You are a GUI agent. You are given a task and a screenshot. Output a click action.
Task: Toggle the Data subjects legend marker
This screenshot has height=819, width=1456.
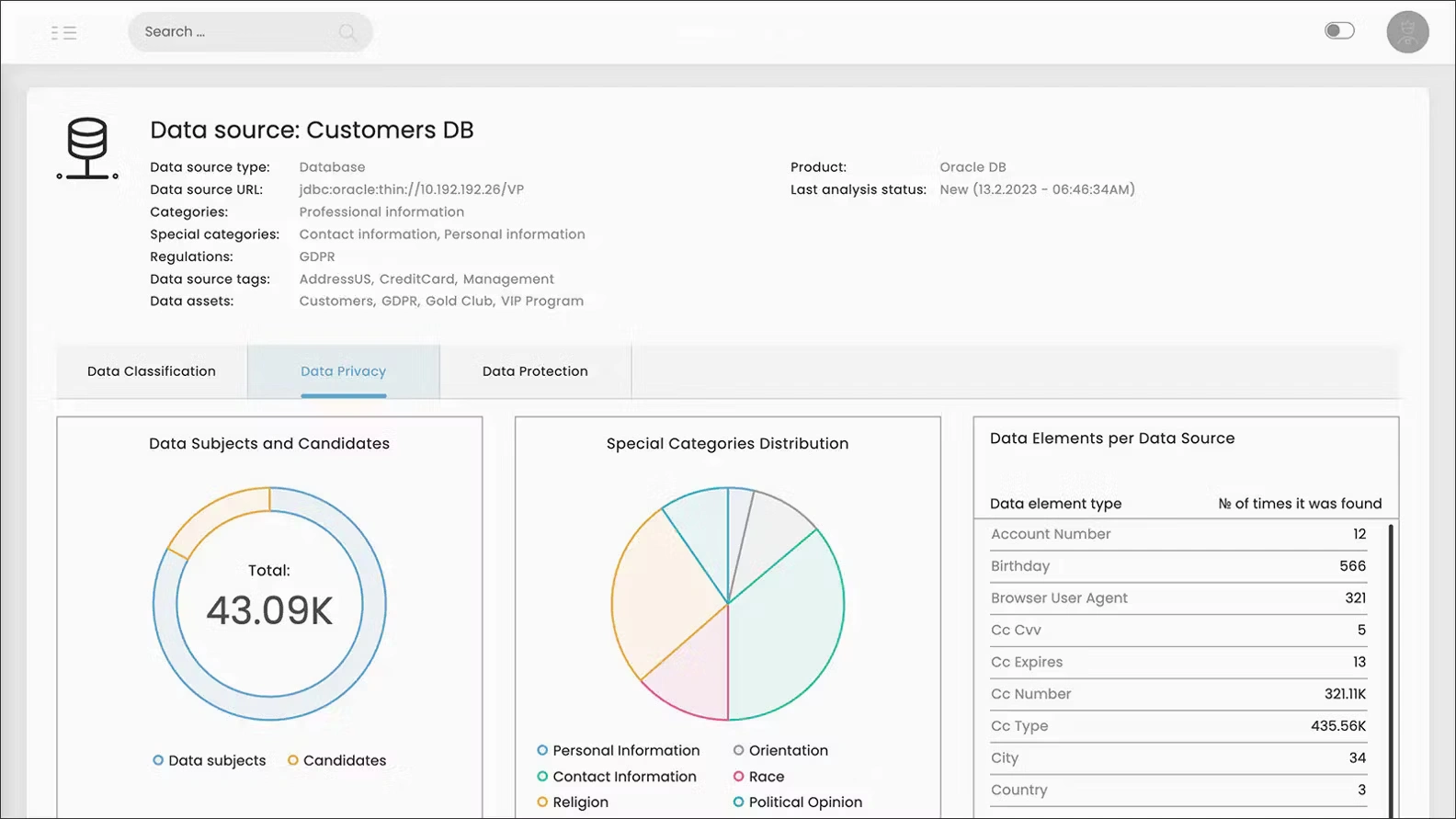pyautogui.click(x=158, y=760)
